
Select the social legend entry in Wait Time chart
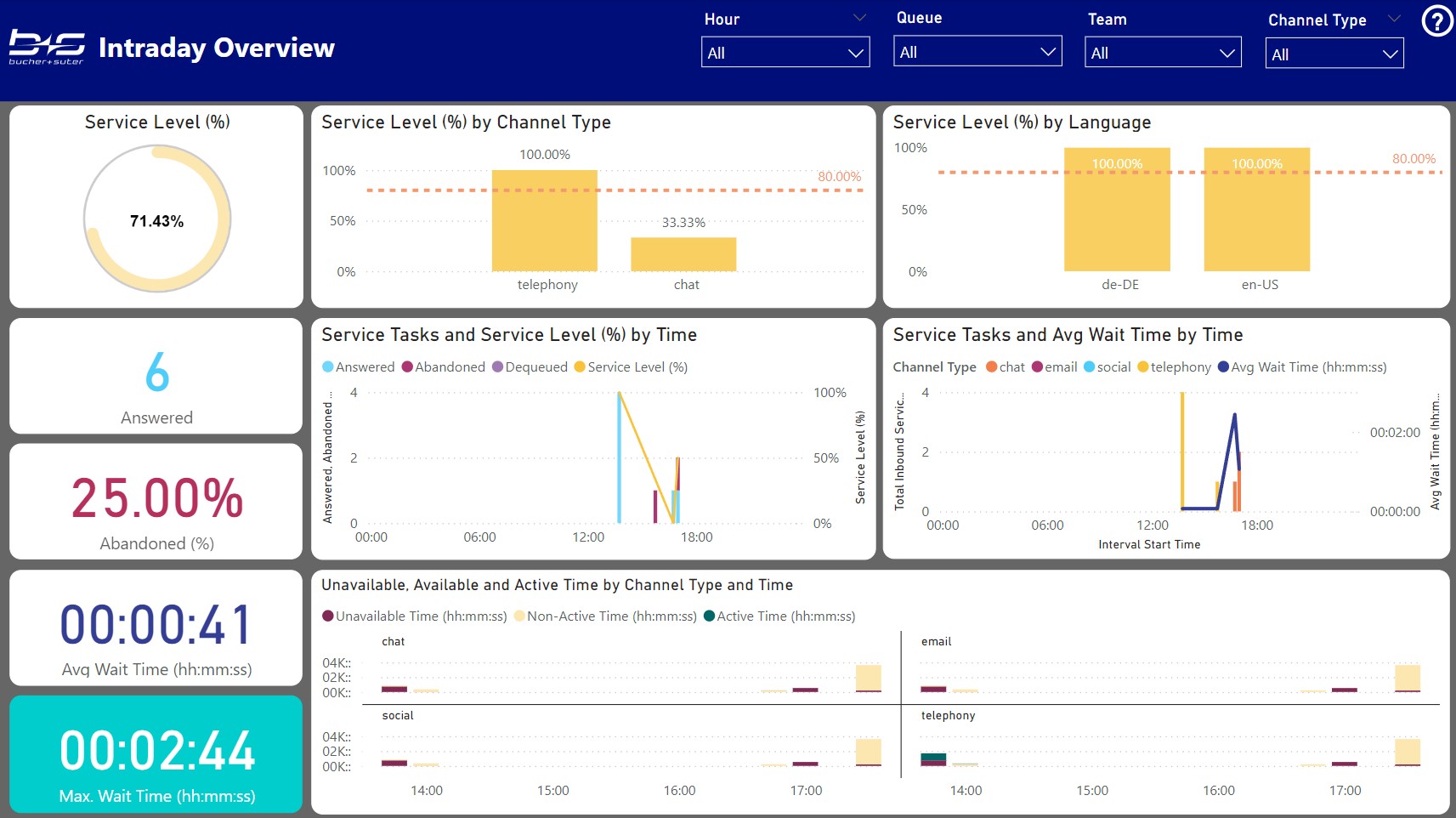(1107, 367)
